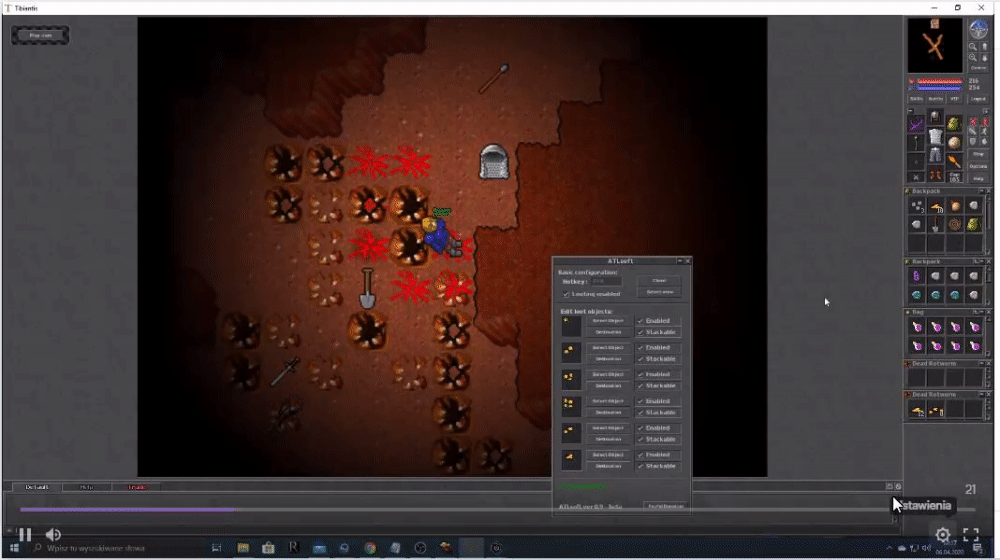Toggle Enabled checkbox for fifth loot object
Screen dimensions: 1000x560
(640, 428)
